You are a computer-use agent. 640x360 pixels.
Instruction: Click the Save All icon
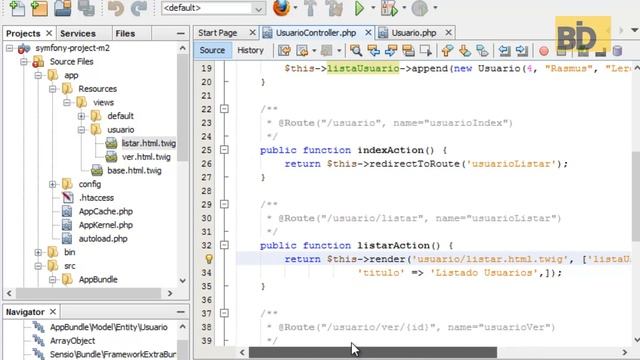86,8
